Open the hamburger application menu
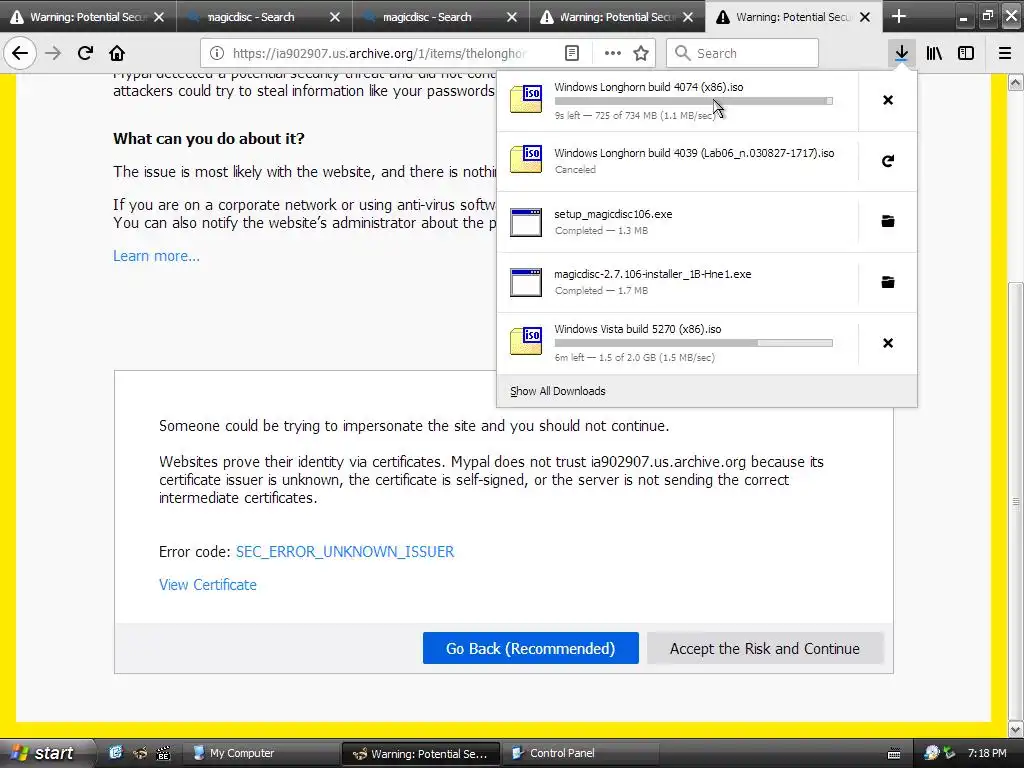The width and height of the screenshot is (1024, 768). point(1005,53)
